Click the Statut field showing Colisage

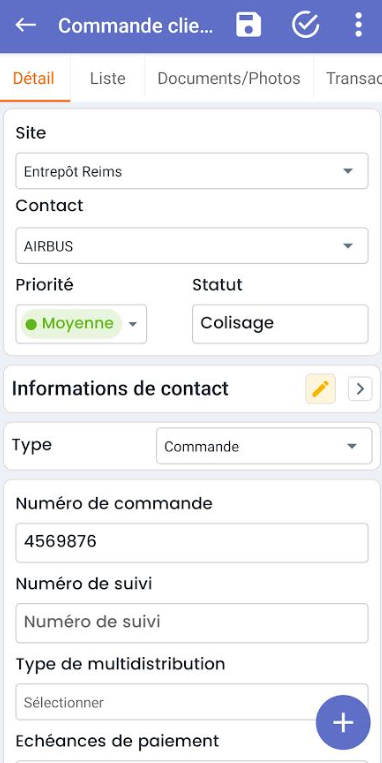(280, 324)
